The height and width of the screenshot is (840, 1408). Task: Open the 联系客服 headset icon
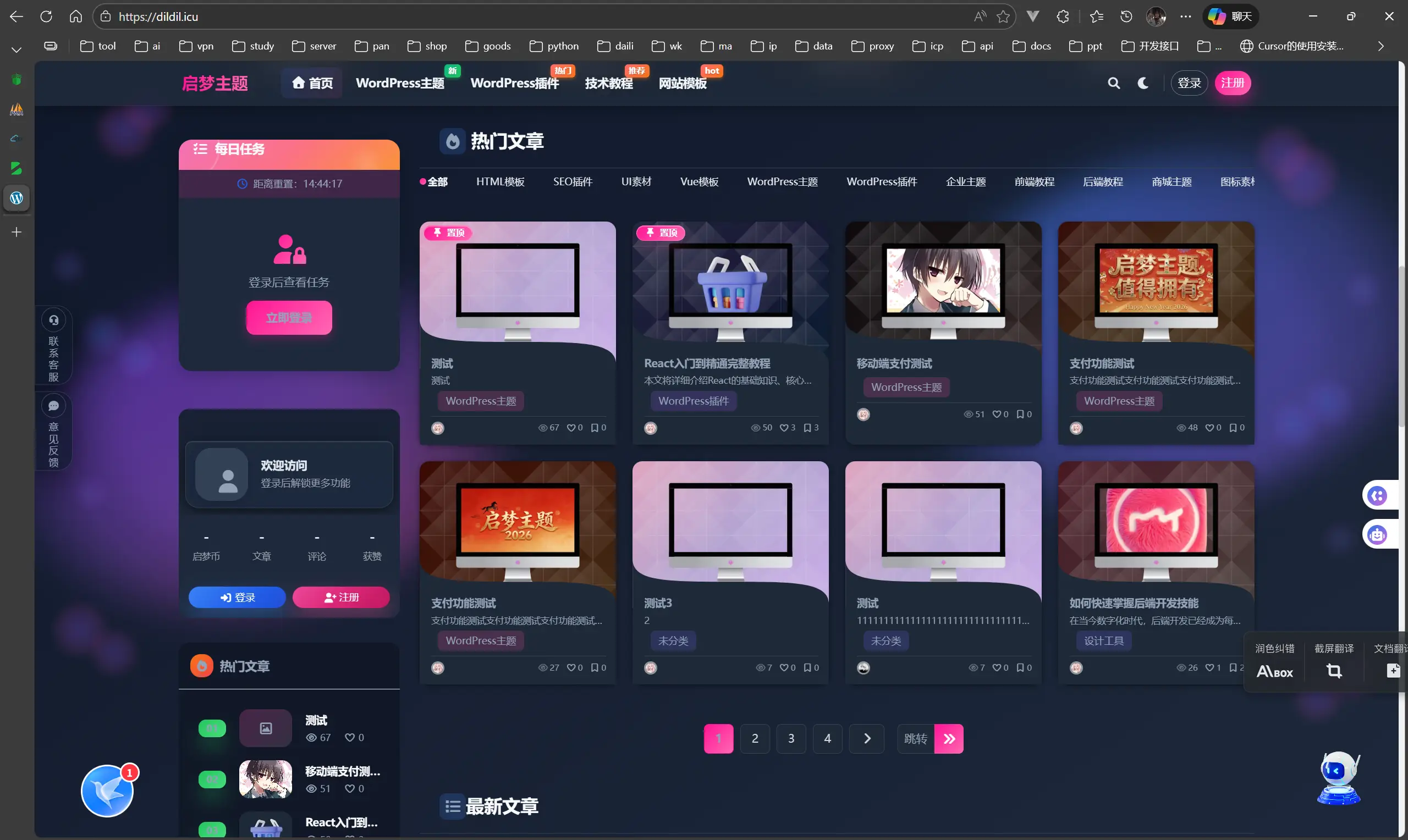(54, 320)
